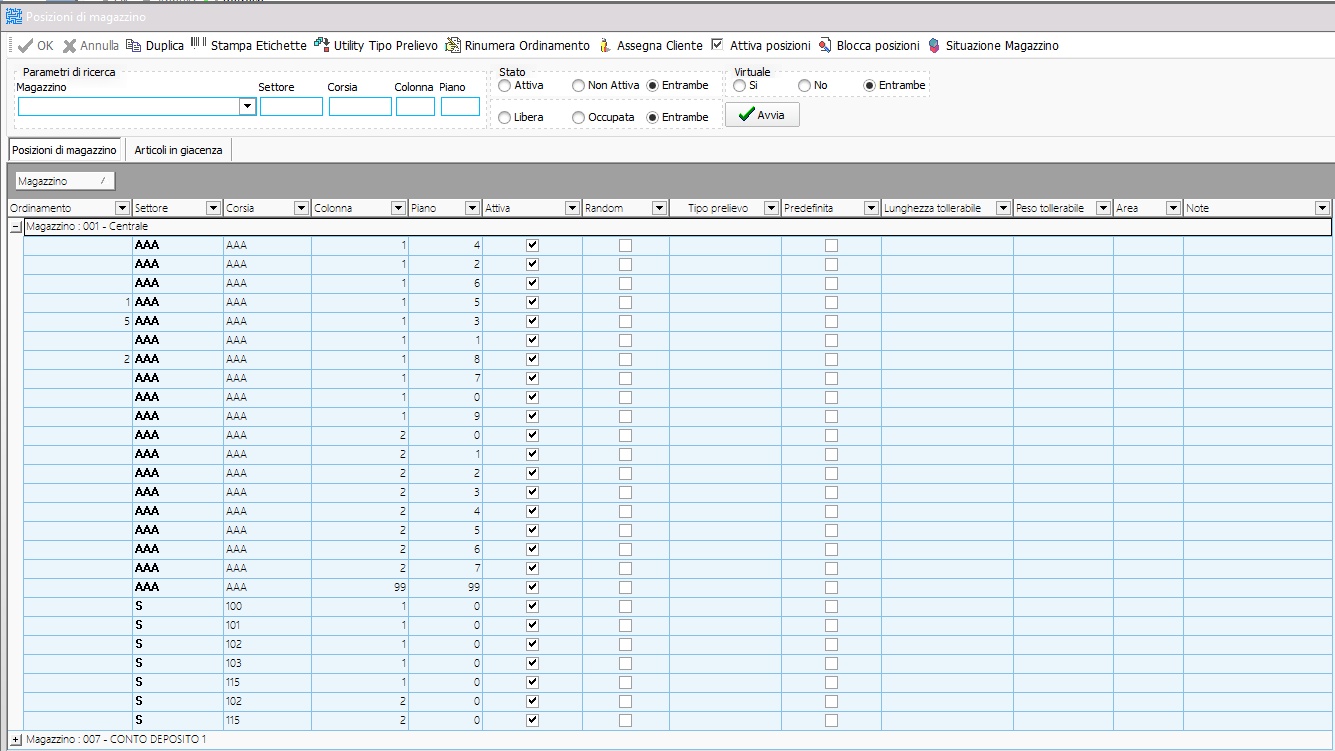Click the Stampa Etichette barcode icon
This screenshot has height=751, width=1335.
tap(198, 44)
